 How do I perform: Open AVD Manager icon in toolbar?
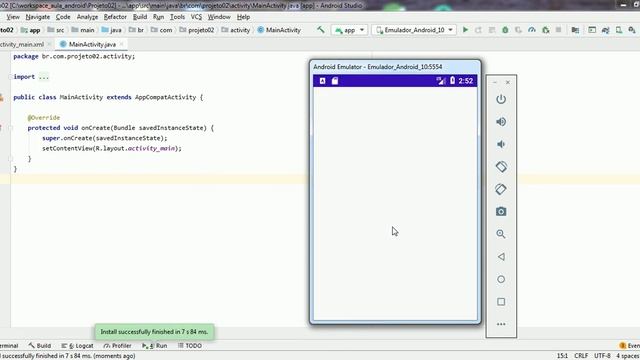(619, 30)
